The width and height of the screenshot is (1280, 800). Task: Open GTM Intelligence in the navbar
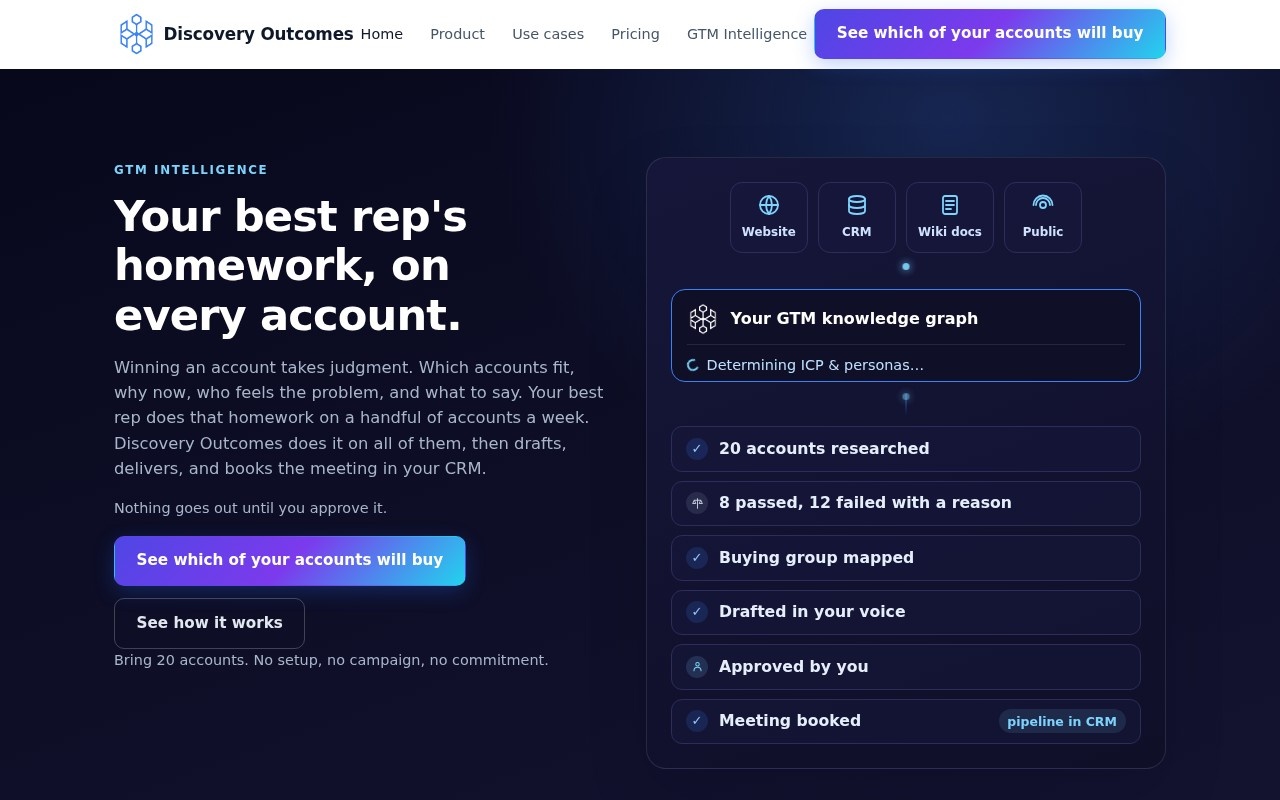tap(747, 34)
